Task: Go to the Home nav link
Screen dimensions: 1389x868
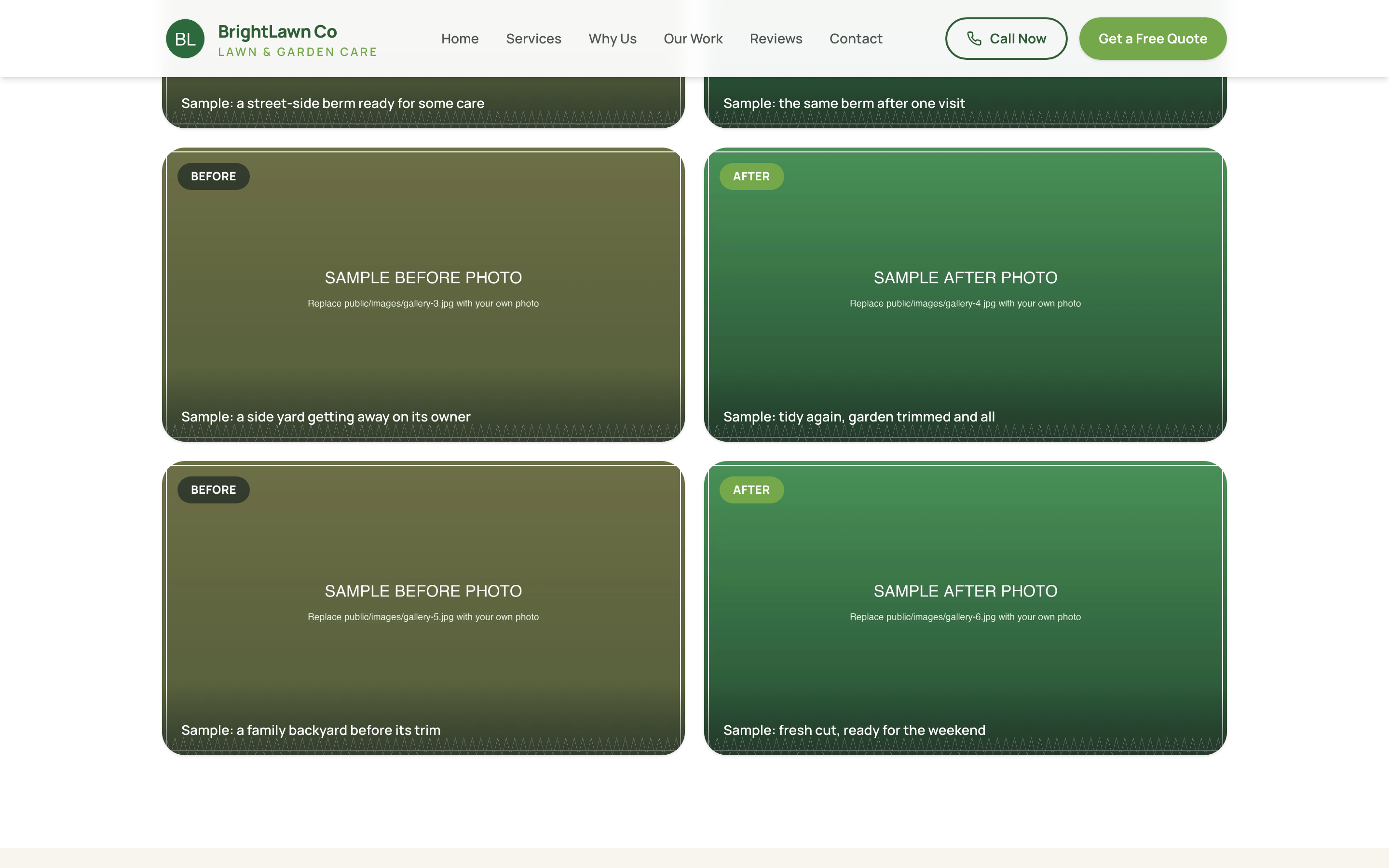Action: point(460,39)
